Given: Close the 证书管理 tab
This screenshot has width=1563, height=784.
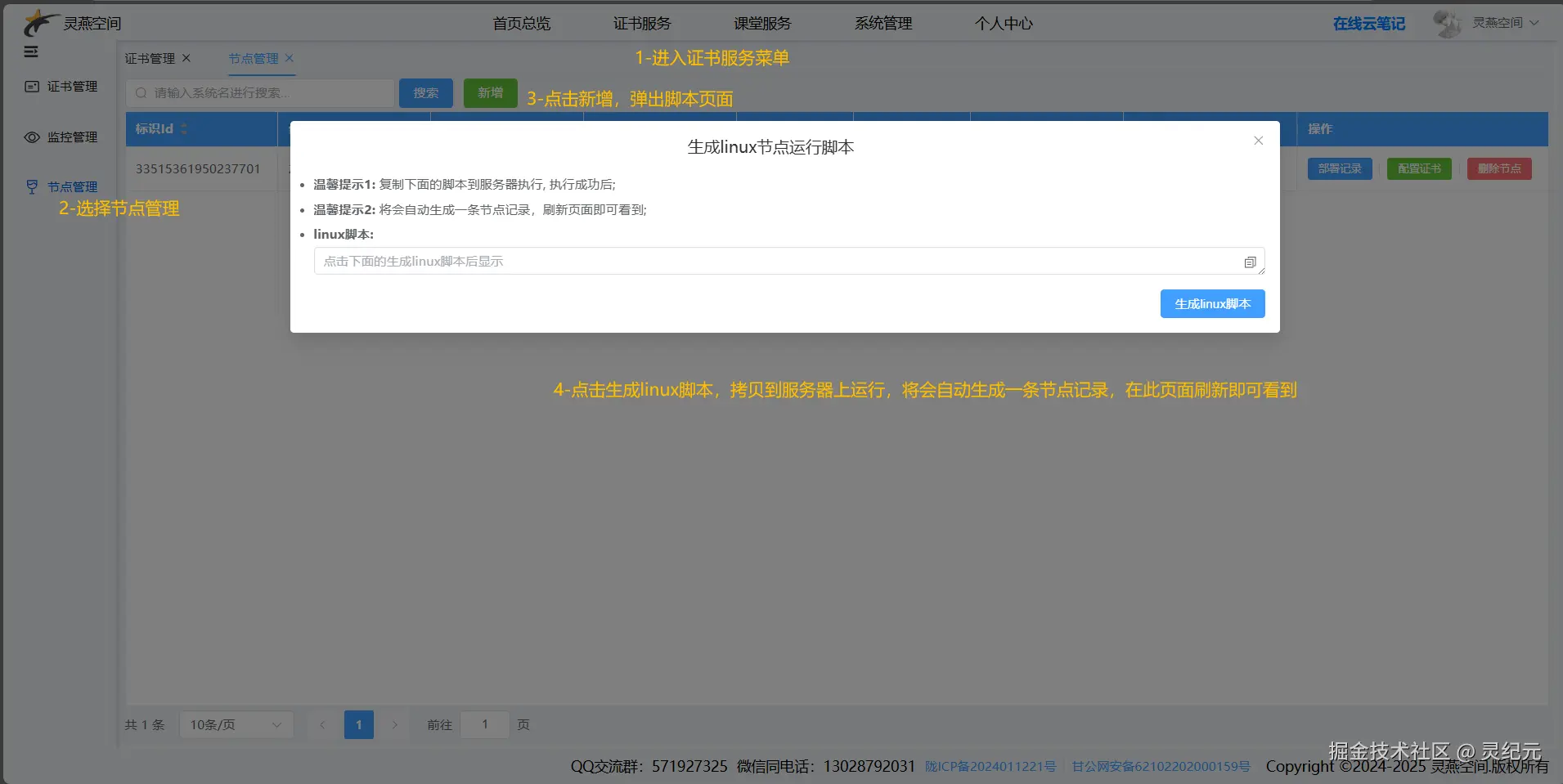Looking at the screenshot, I should tap(186, 58).
